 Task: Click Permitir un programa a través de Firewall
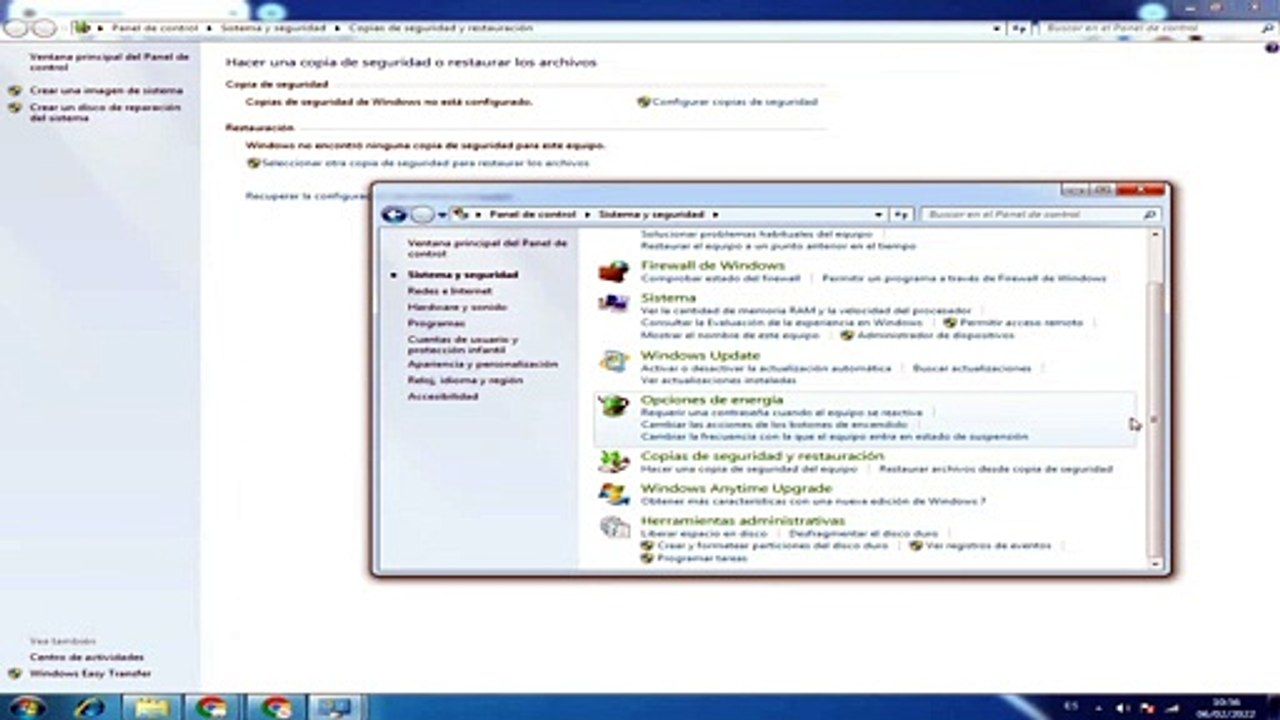pyautogui.click(x=964, y=278)
